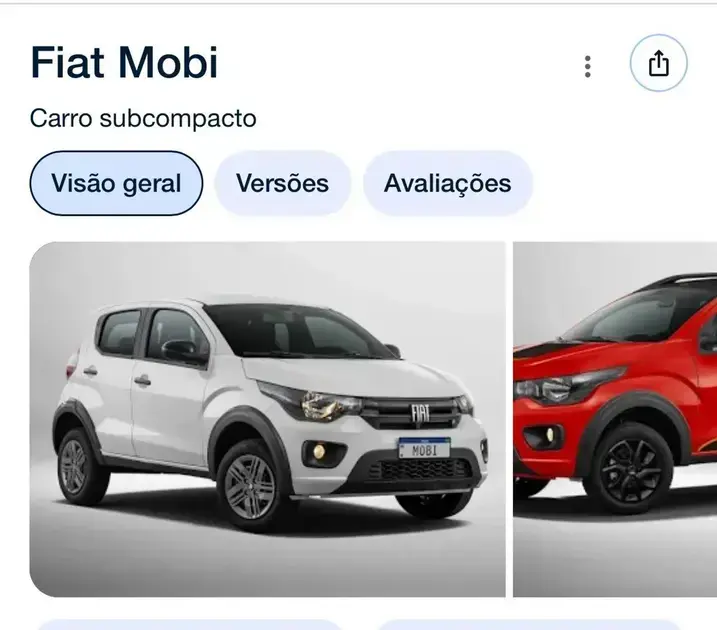This screenshot has width=717, height=630.
Task: Tap the share icon button
Action: 658,63
